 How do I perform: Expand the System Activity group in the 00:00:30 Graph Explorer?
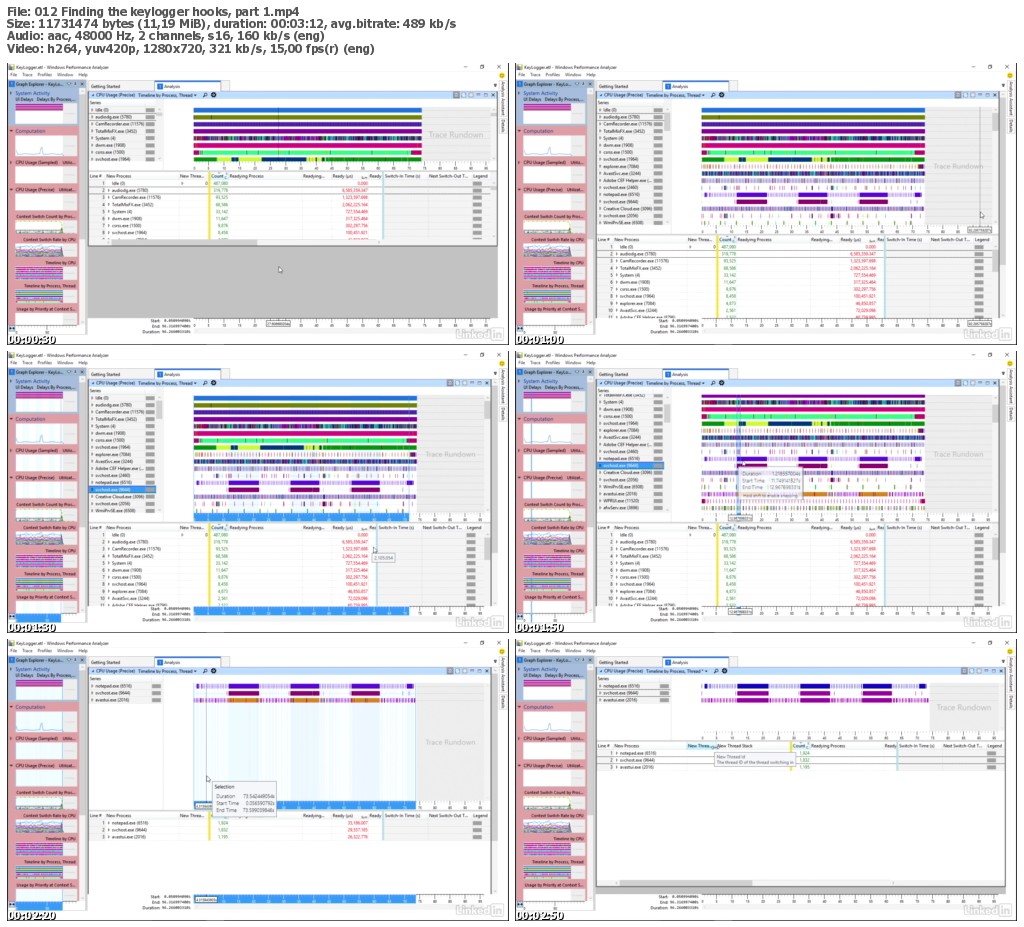pos(12,93)
